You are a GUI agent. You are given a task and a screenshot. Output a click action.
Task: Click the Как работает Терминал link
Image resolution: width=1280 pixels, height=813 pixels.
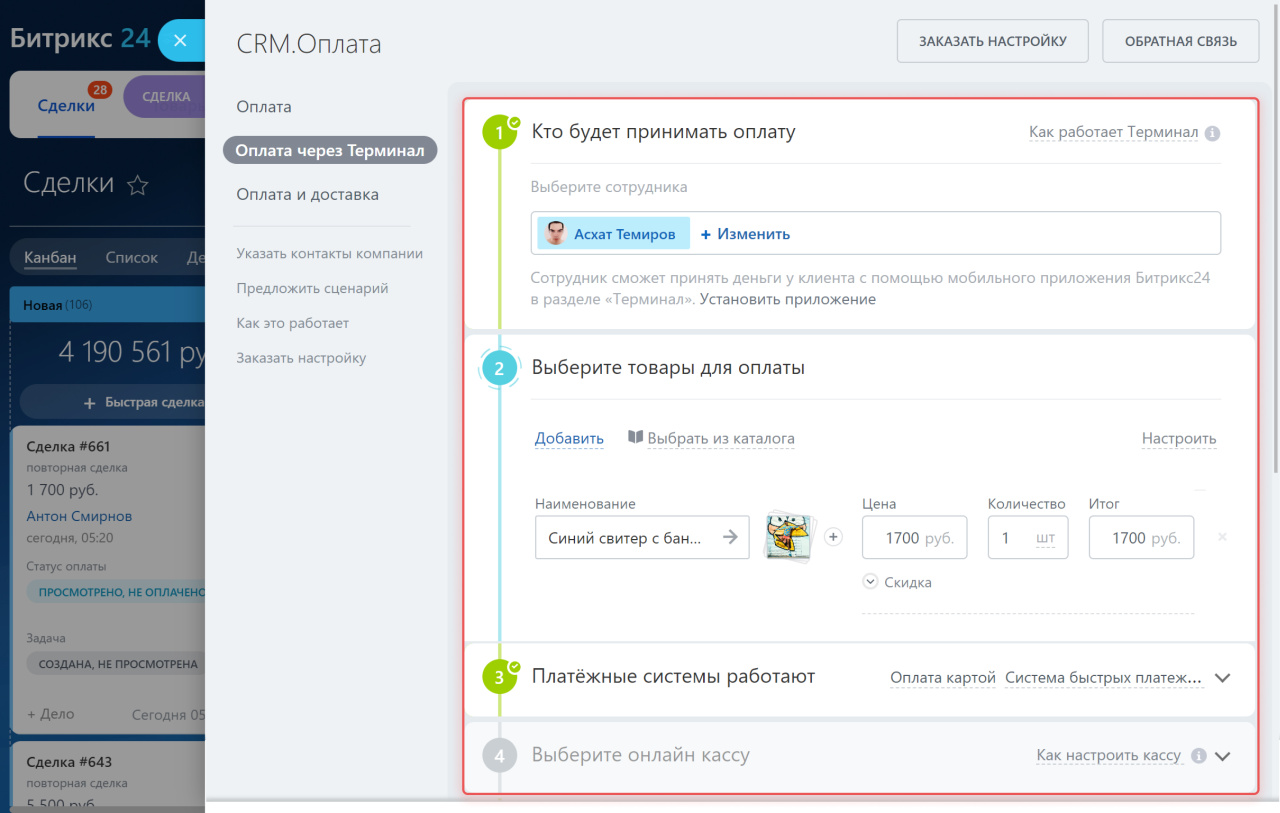(1113, 132)
